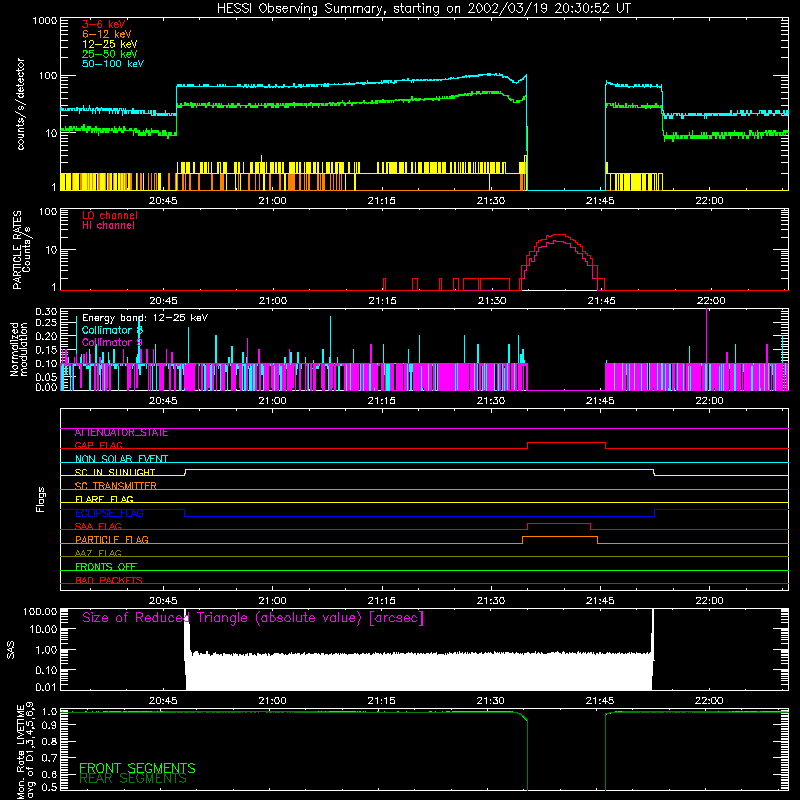Click the 22:00 tick in the Flags panel
Viewport: 800px width, 800px height.
(710, 601)
